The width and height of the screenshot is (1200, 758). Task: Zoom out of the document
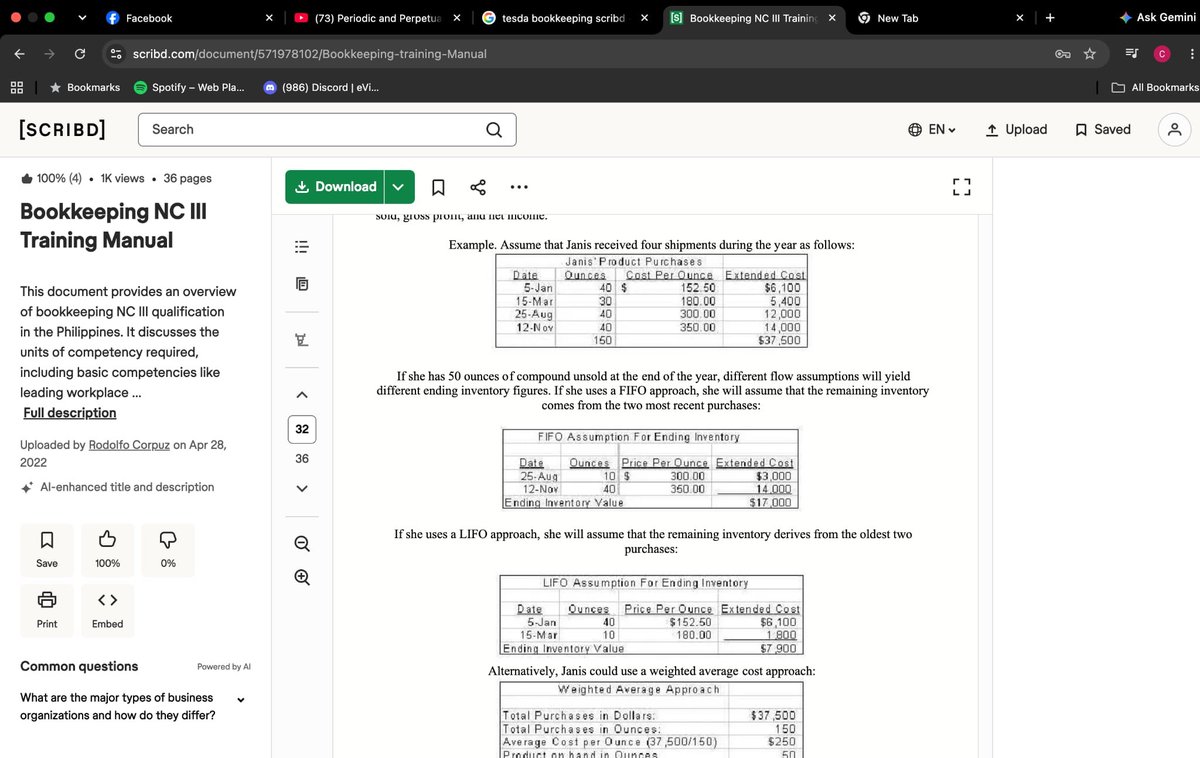coord(302,544)
